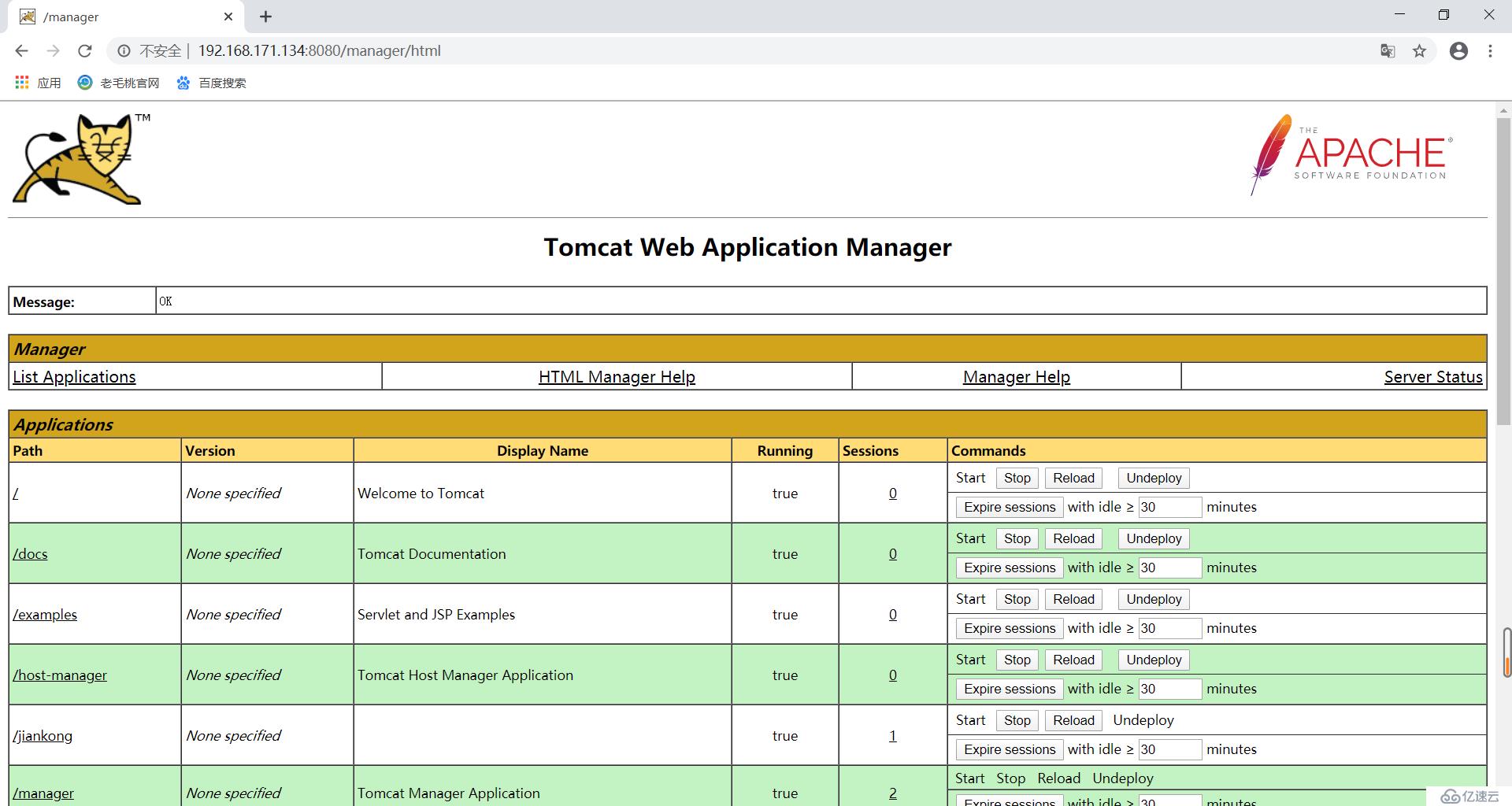Open the user profile icon
1512x806 pixels.
click(x=1458, y=51)
